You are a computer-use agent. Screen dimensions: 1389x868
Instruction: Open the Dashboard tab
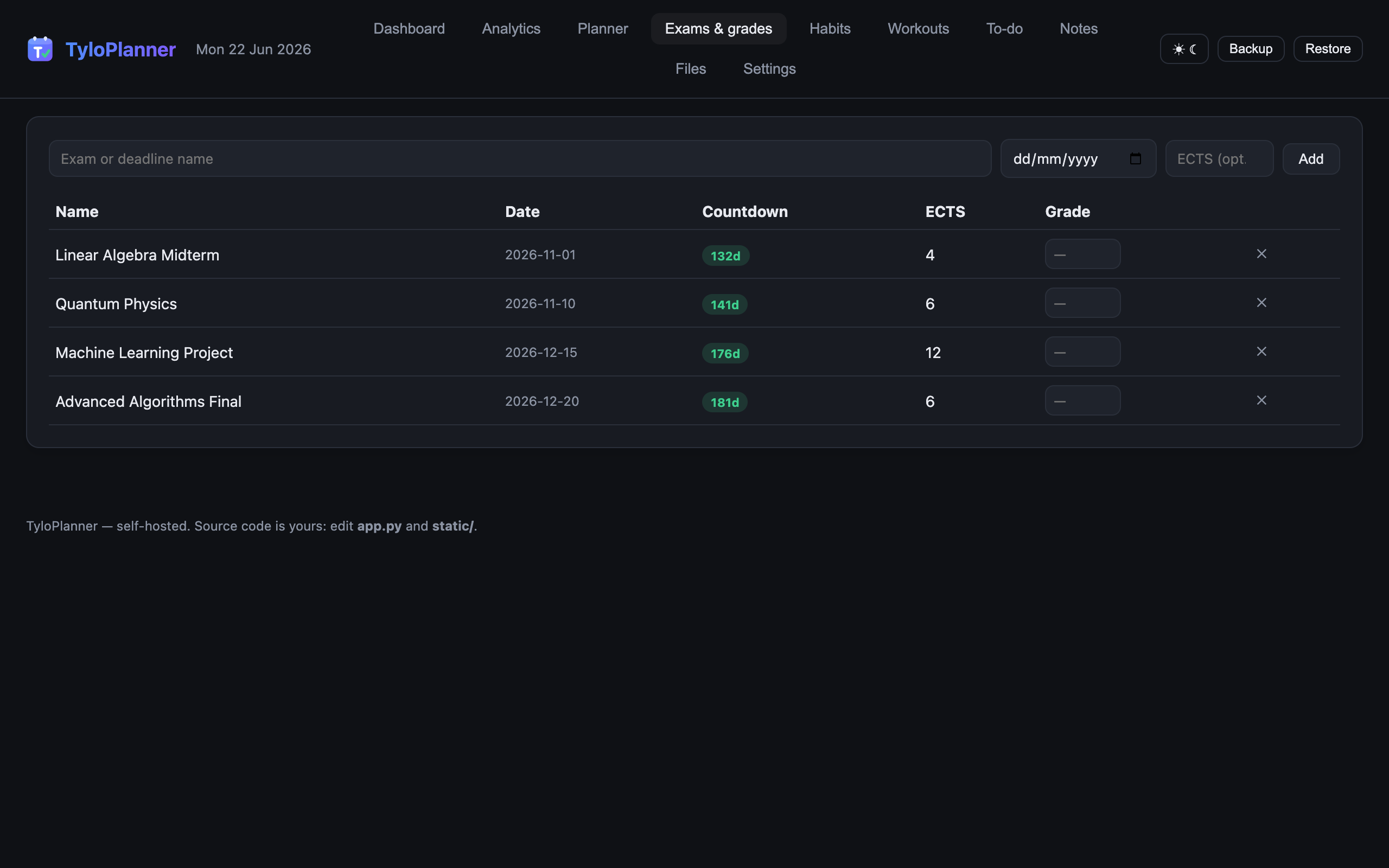pos(409,29)
